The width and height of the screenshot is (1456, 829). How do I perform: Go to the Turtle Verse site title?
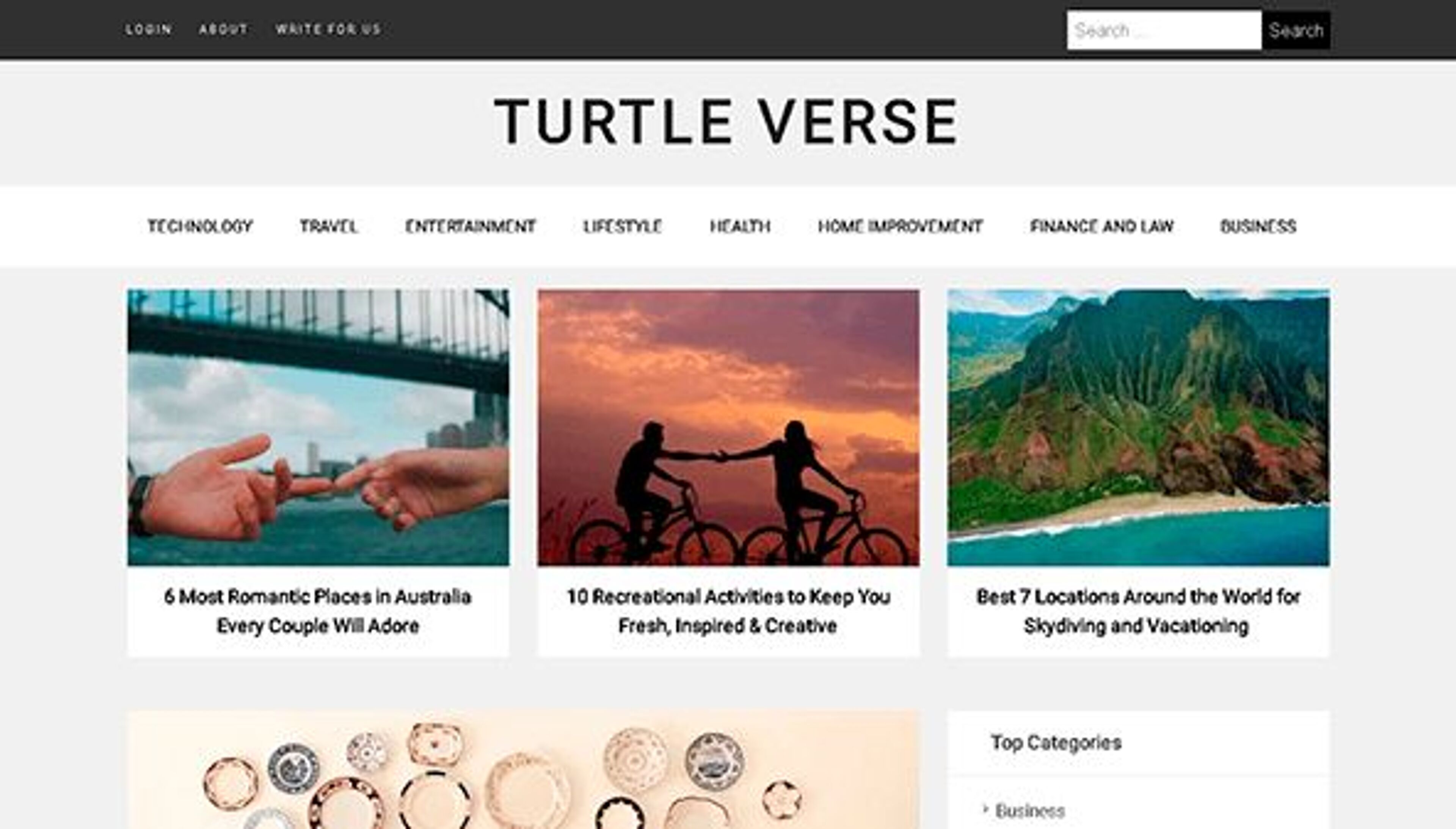[x=727, y=121]
